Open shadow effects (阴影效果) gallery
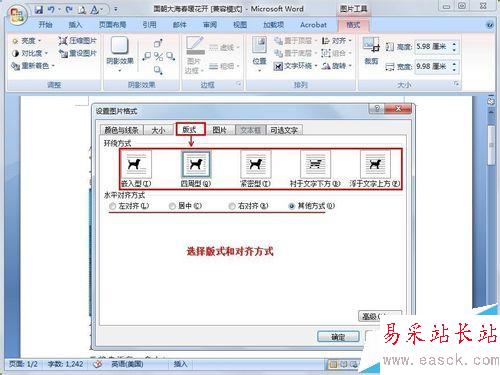The image size is (500, 375). click(120, 54)
